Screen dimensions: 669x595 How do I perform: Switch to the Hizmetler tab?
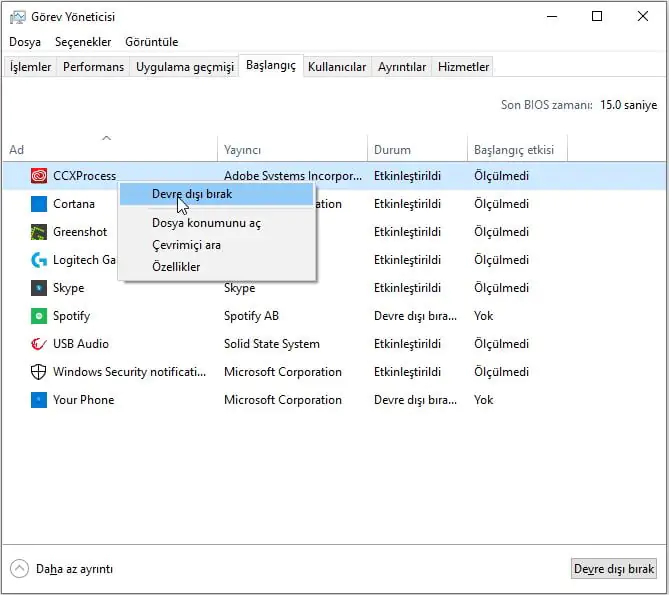tap(463, 67)
